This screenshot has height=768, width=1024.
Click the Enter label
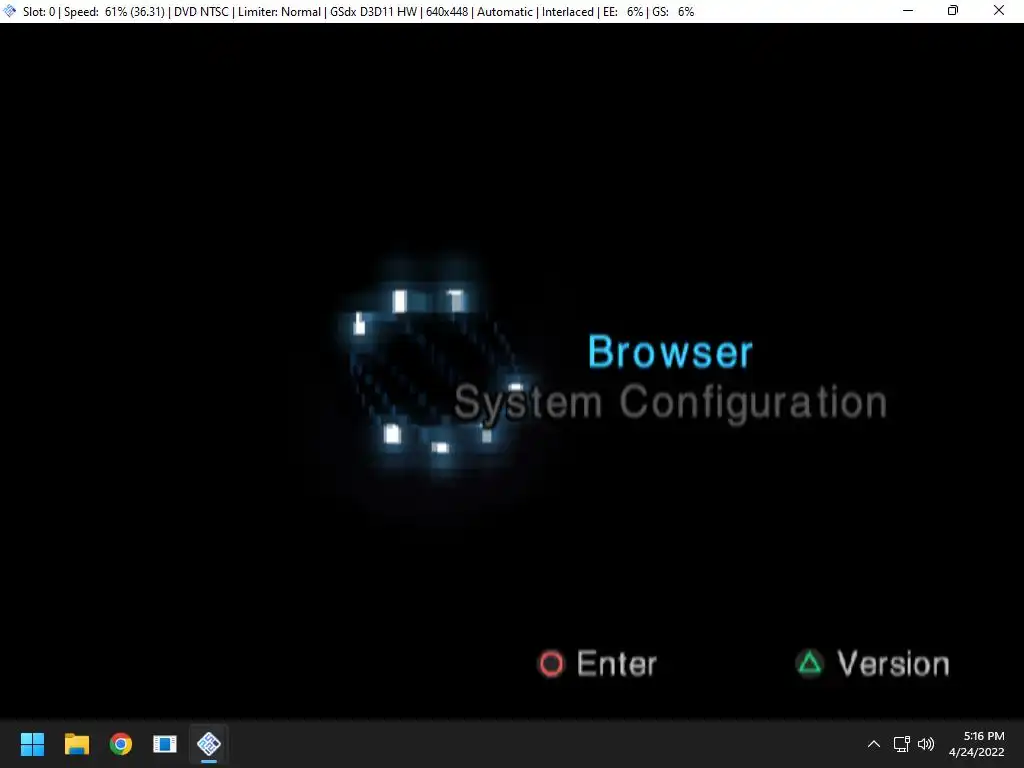click(616, 664)
